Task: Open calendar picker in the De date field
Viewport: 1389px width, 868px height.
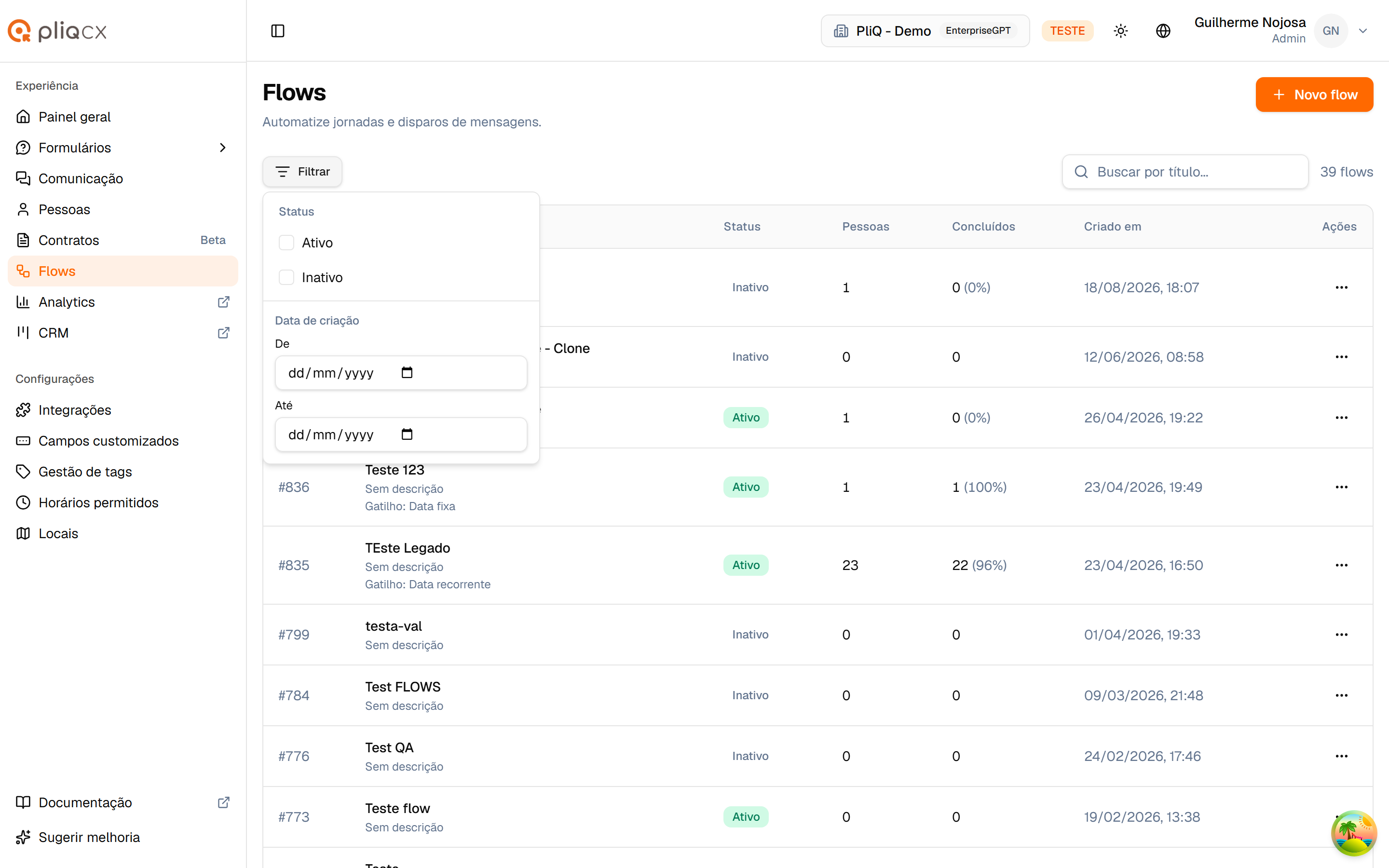Action: tap(407, 373)
